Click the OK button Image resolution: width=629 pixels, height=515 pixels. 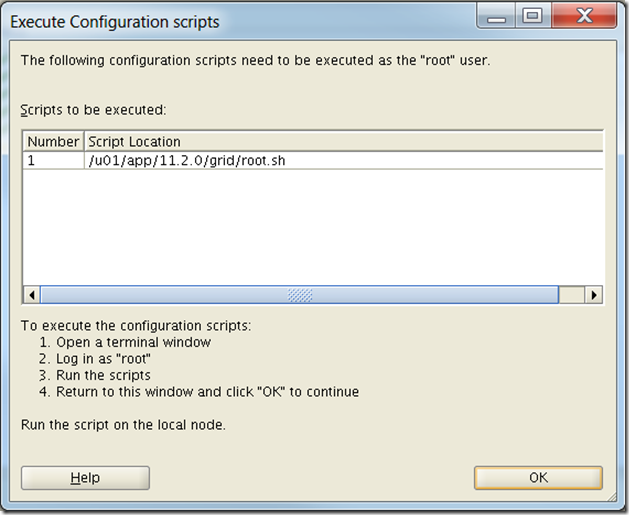click(538, 478)
